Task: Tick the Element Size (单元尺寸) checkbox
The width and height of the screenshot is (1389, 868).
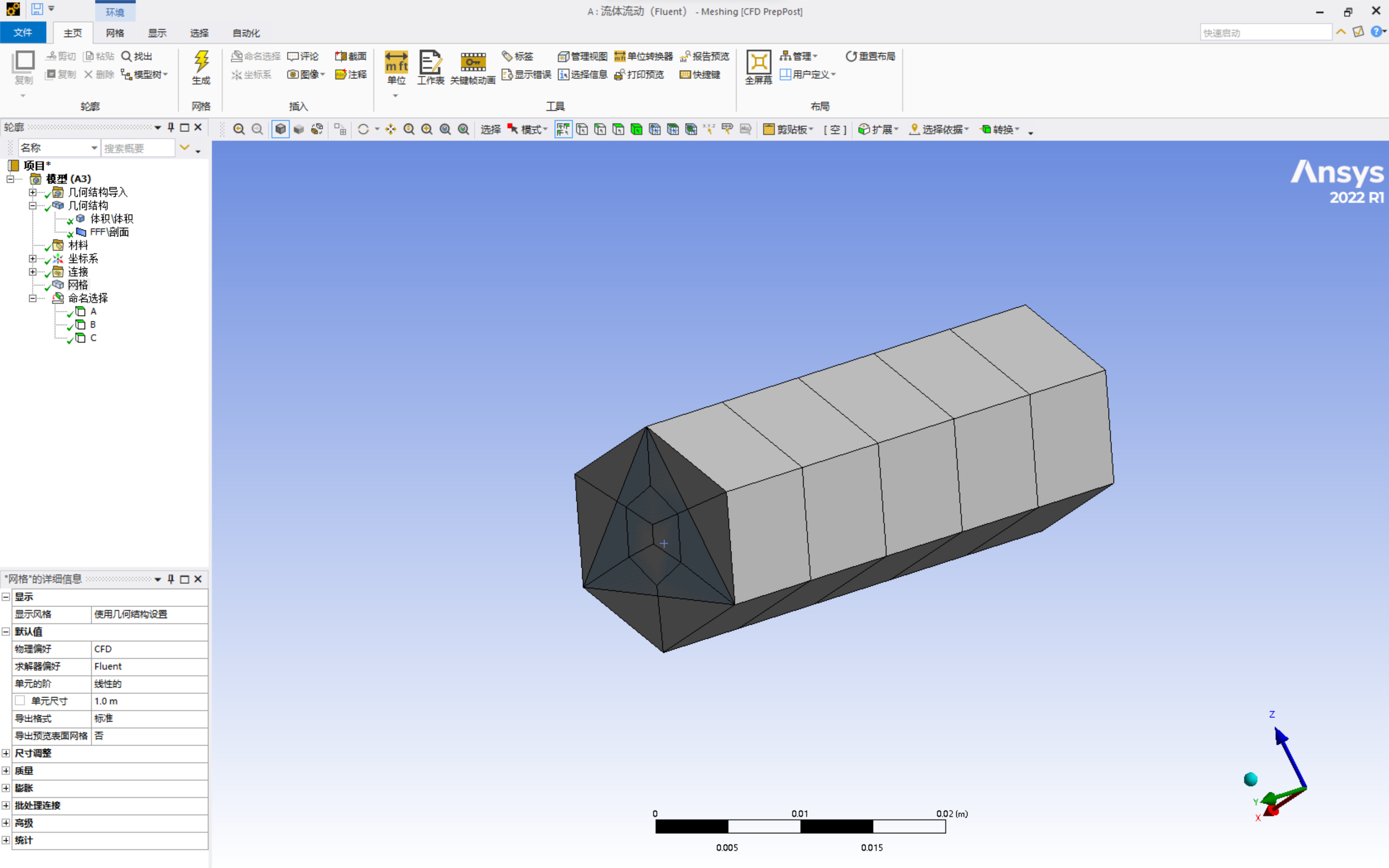Action: 20,700
